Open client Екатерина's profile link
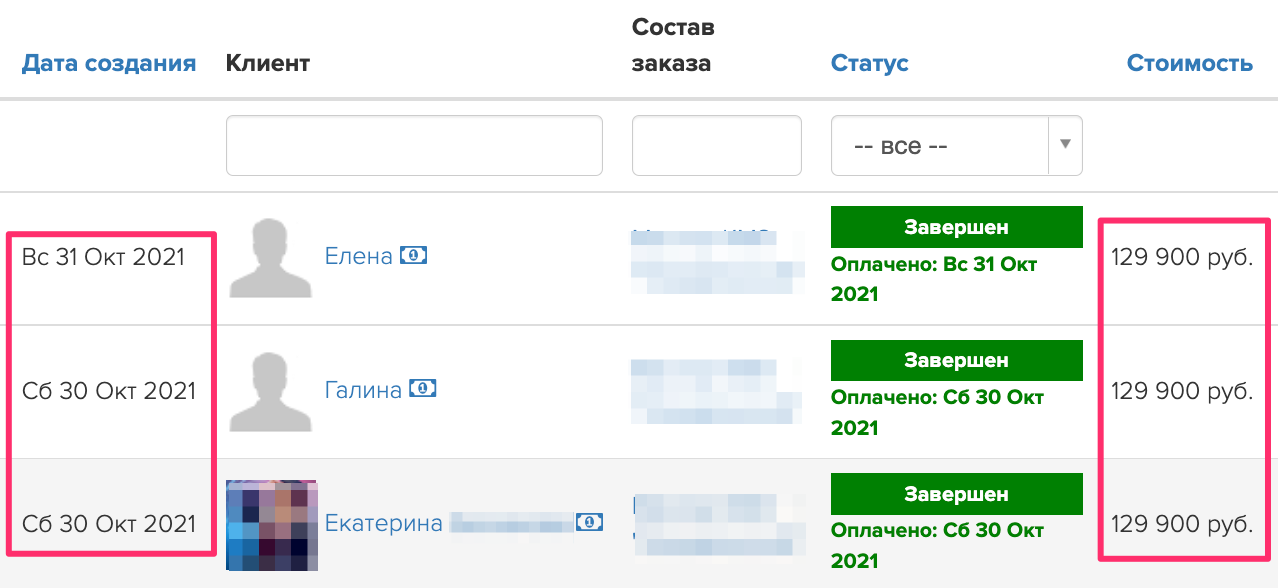The image size is (1278, 588). click(383, 523)
